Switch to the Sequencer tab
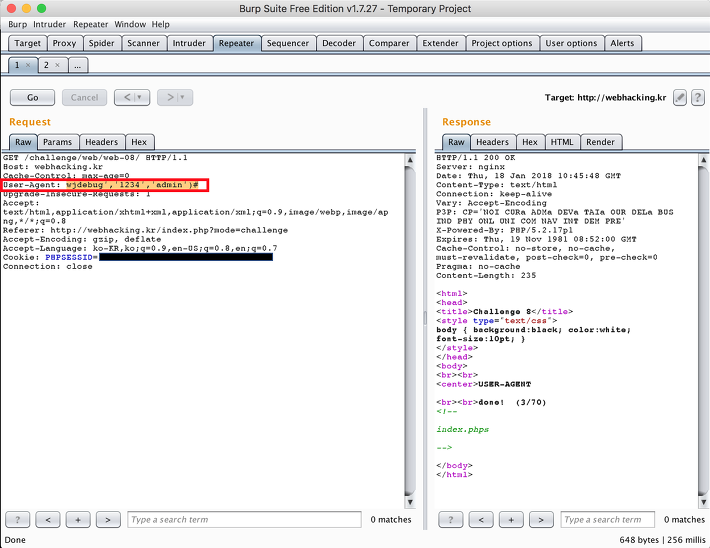This screenshot has width=710, height=548. point(288,43)
